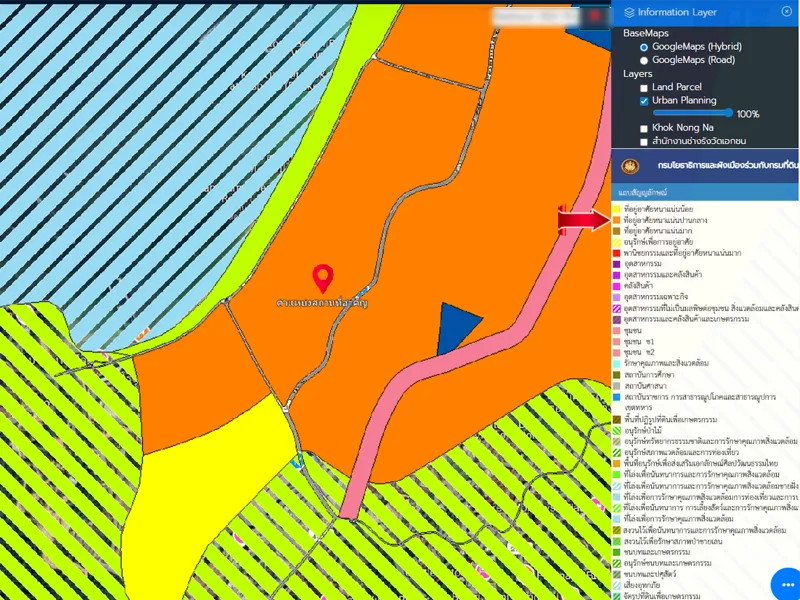Click the department emblem logo in legend header
This screenshot has height=600, width=800.
pyautogui.click(x=630, y=165)
